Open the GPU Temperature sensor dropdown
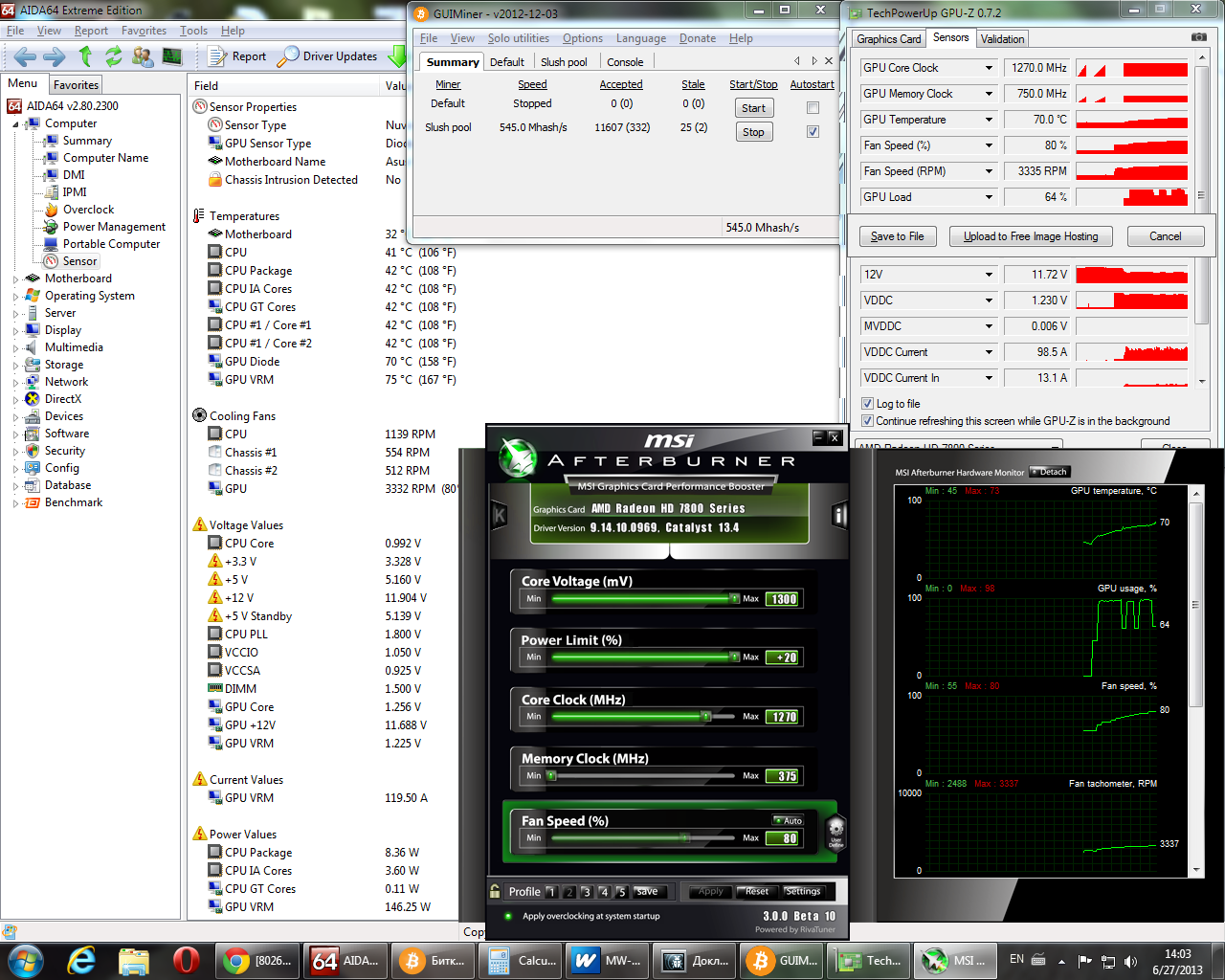 tap(989, 120)
